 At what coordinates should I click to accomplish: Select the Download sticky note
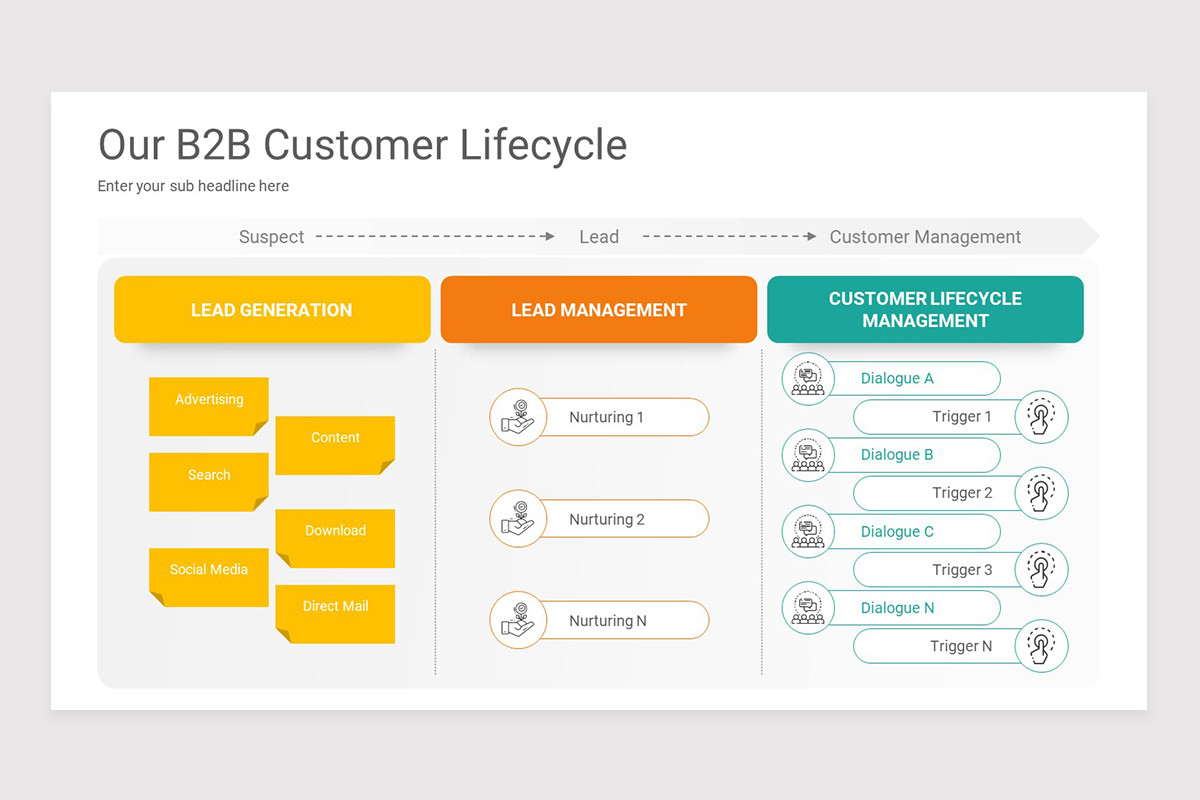point(335,538)
